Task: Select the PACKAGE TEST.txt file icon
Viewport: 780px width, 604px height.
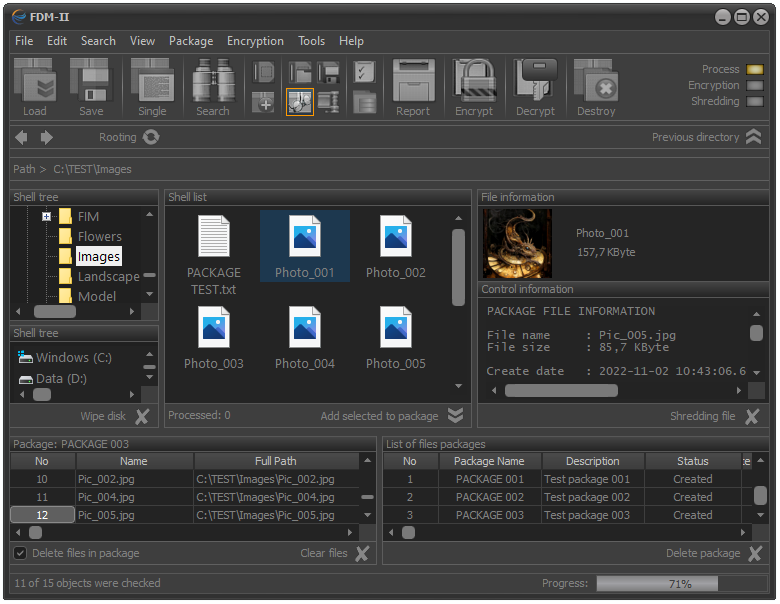Action: pos(214,236)
